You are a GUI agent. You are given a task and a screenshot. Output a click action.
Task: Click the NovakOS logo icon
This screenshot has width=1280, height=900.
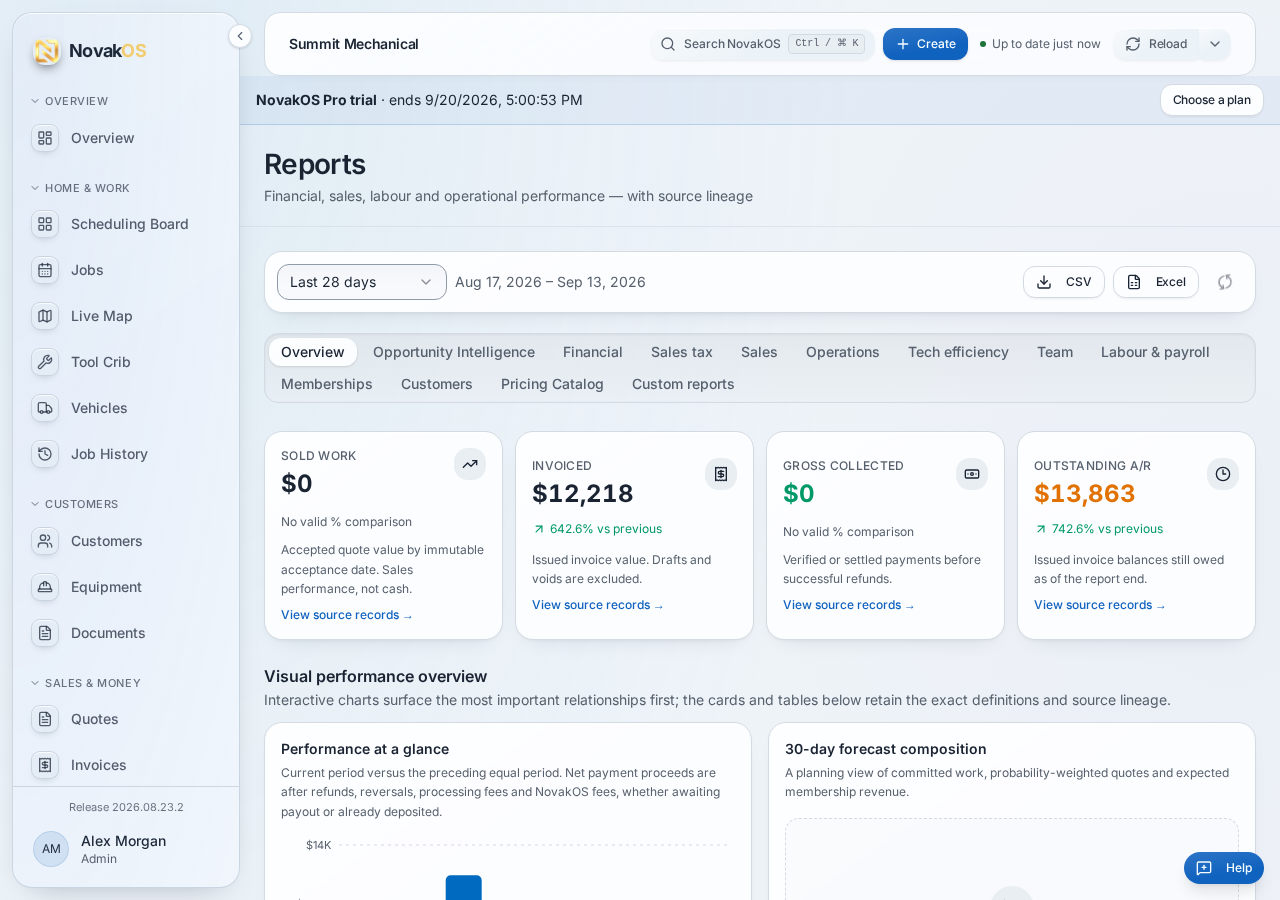(x=46, y=51)
